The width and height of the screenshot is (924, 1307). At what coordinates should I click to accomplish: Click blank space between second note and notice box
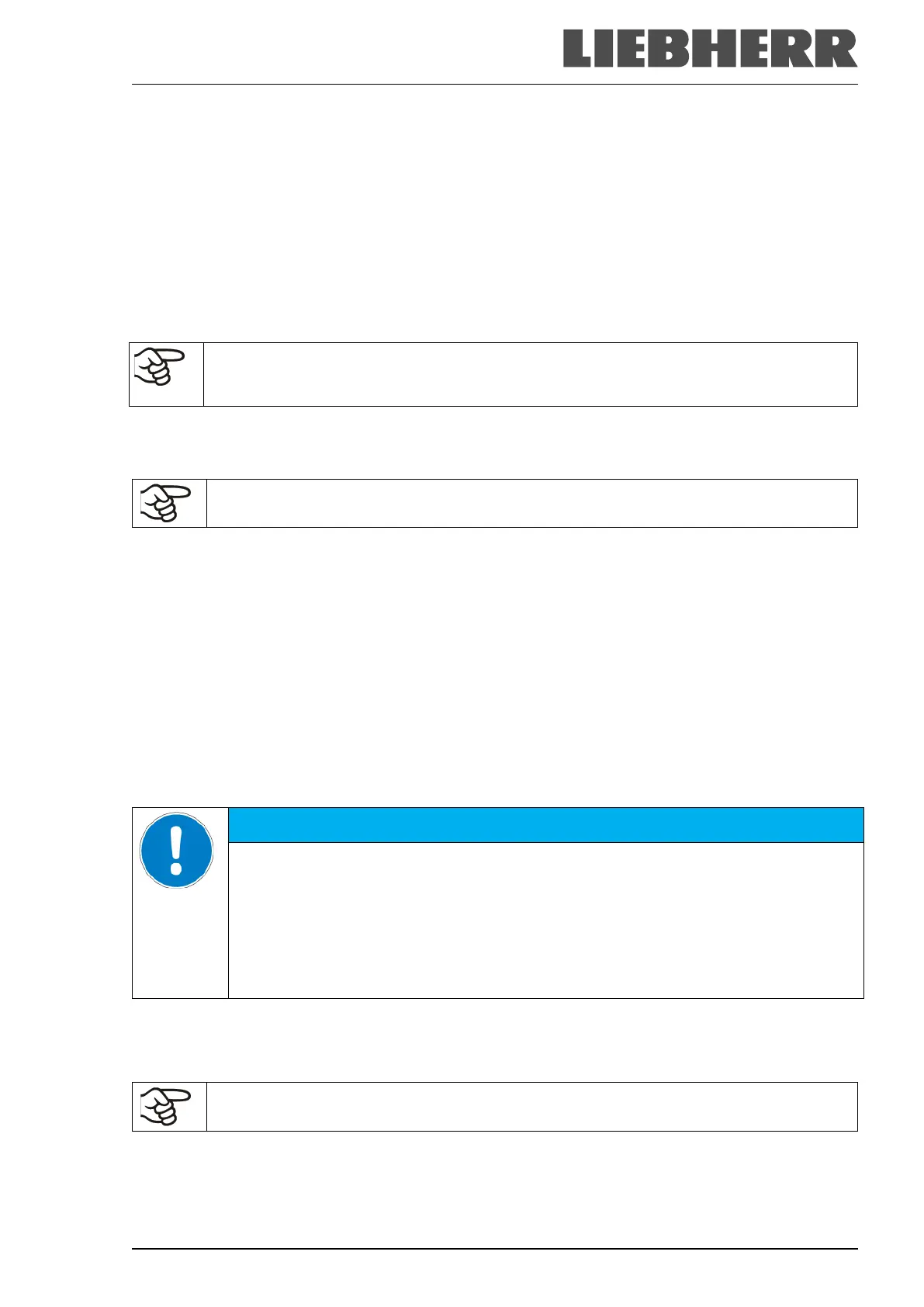tap(494, 667)
